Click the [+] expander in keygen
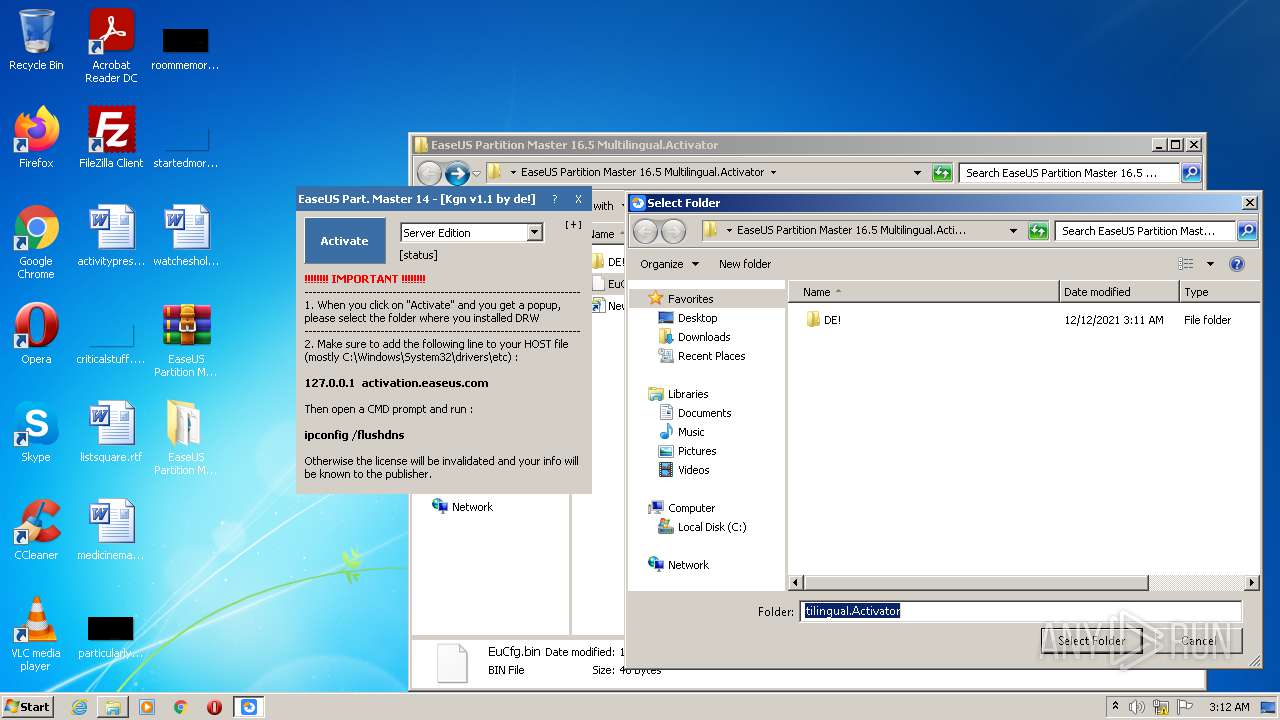The image size is (1280, 720). [573, 225]
